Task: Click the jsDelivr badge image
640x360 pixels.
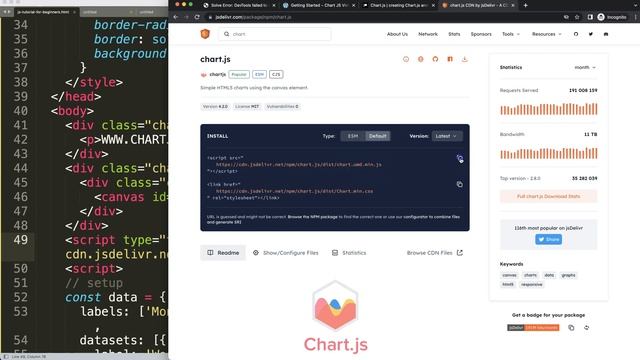Action: pos(533,328)
